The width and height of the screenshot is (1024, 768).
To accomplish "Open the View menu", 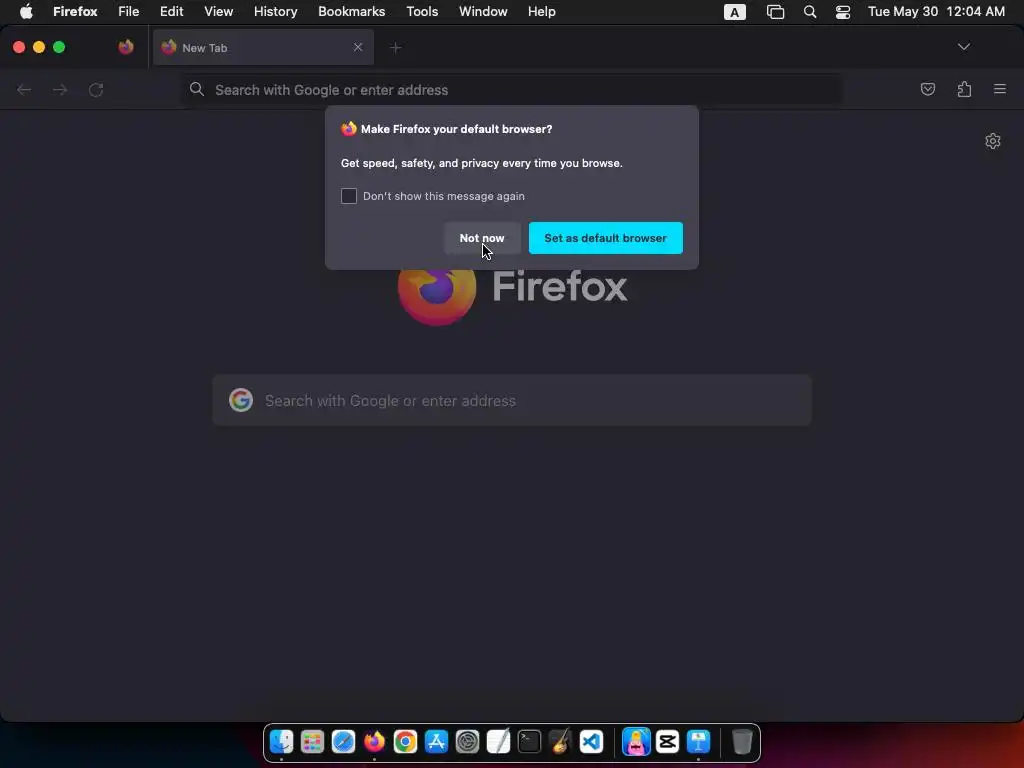I will click(218, 11).
